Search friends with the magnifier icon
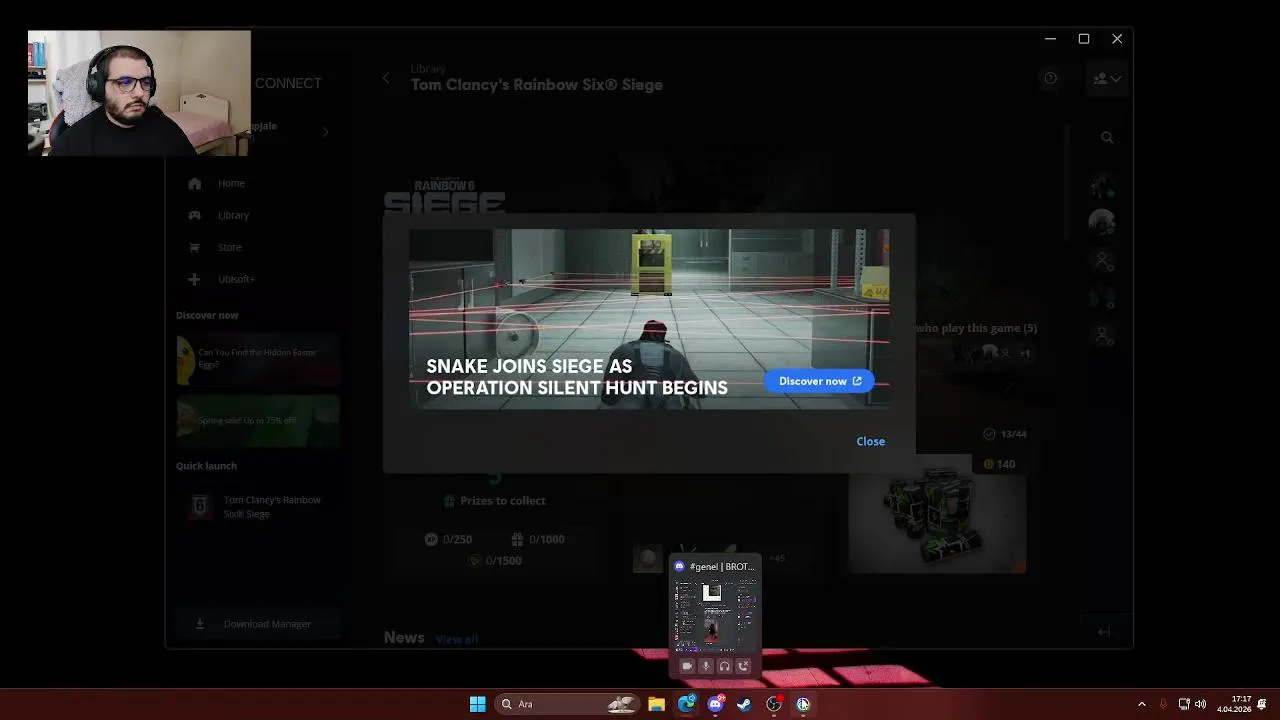The image size is (1280, 720). pos(1107,137)
